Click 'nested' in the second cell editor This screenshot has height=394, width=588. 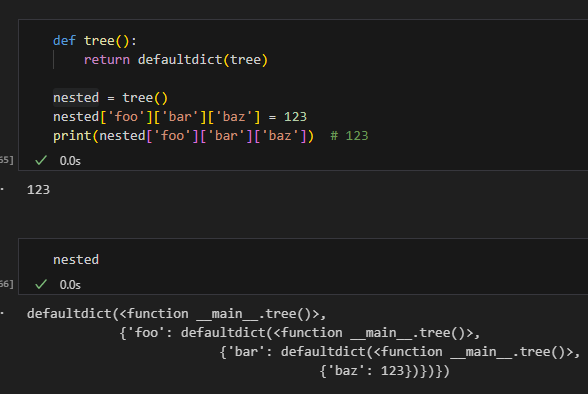click(76, 259)
